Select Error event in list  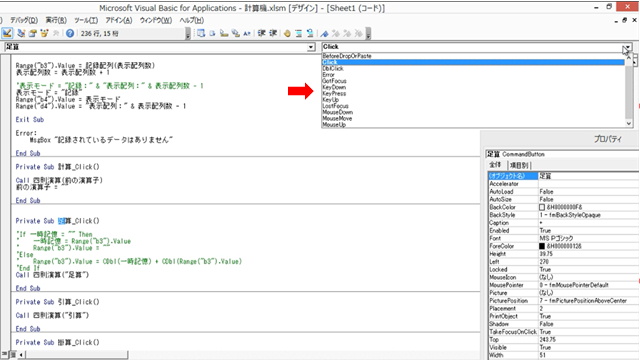pos(473,75)
